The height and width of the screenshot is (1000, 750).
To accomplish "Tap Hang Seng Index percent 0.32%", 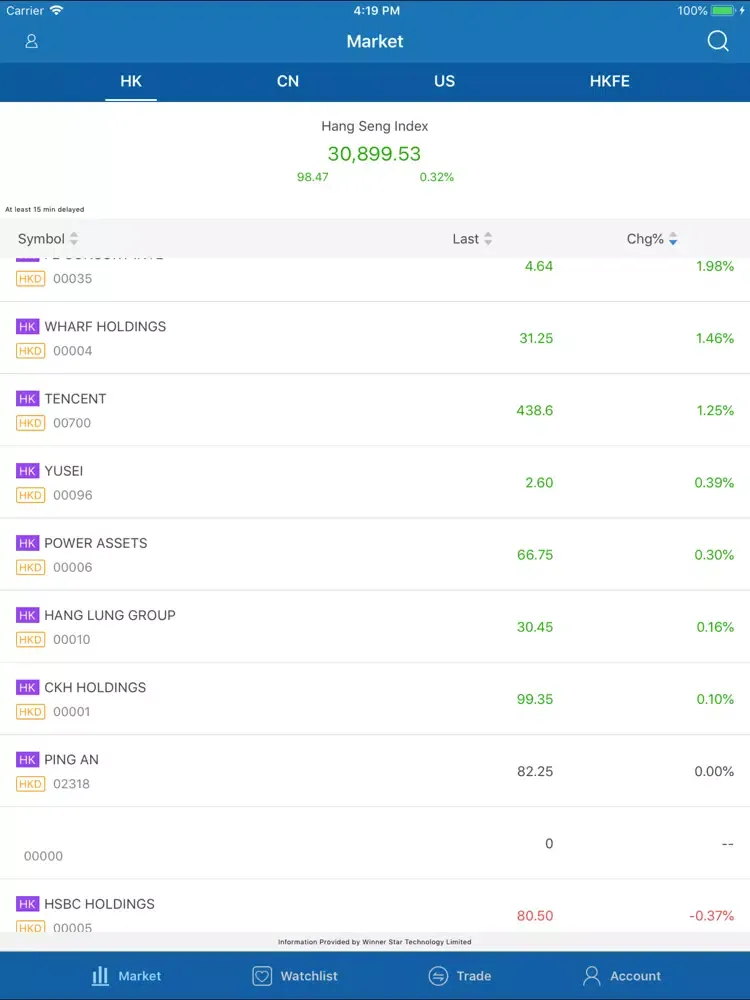I will [x=437, y=177].
